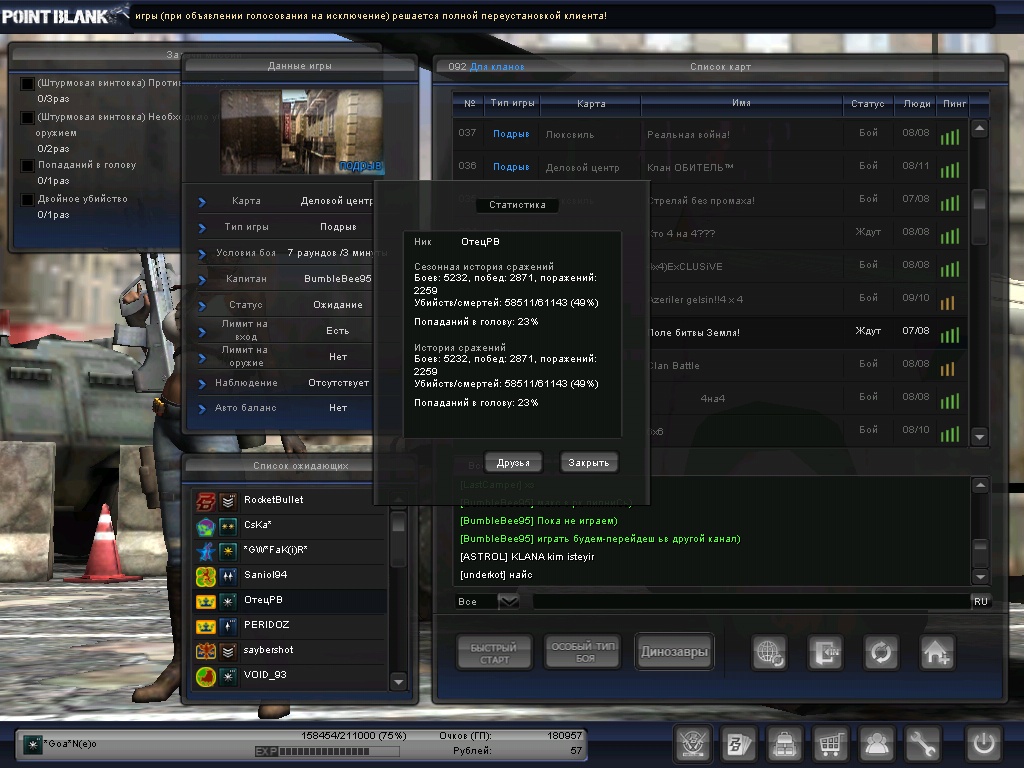Screen dimensions: 1024x768
Task: Expand the 'Карта' setting arrow
Action: coord(202,201)
